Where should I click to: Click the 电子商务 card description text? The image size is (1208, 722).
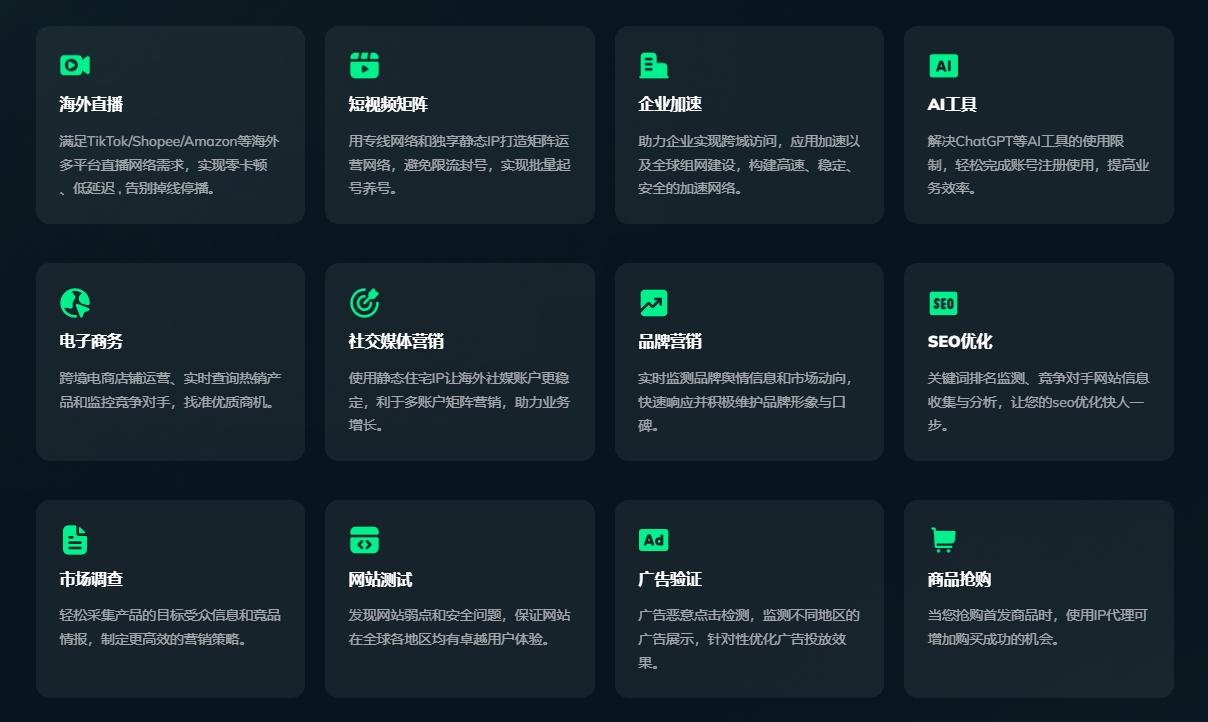click(170, 390)
